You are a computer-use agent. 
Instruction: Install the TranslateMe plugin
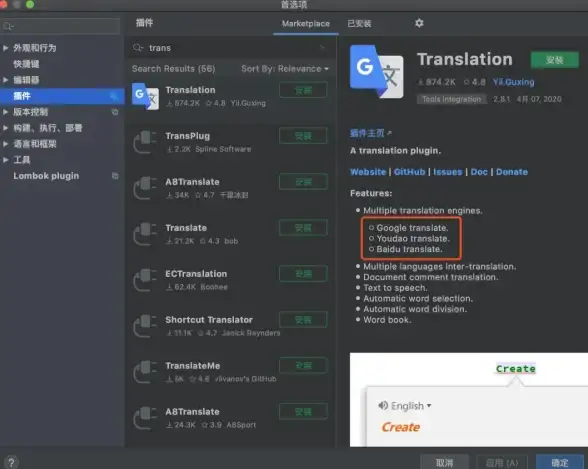pos(303,366)
